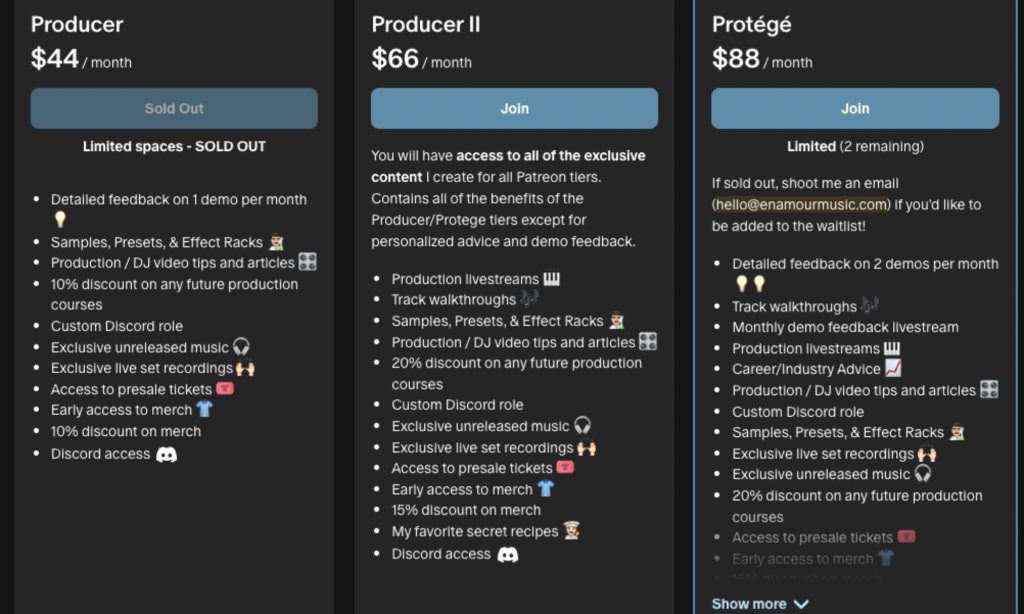1024x614 pixels.
Task: Click the piano emoji in the Producer II list
Action: pos(552,279)
